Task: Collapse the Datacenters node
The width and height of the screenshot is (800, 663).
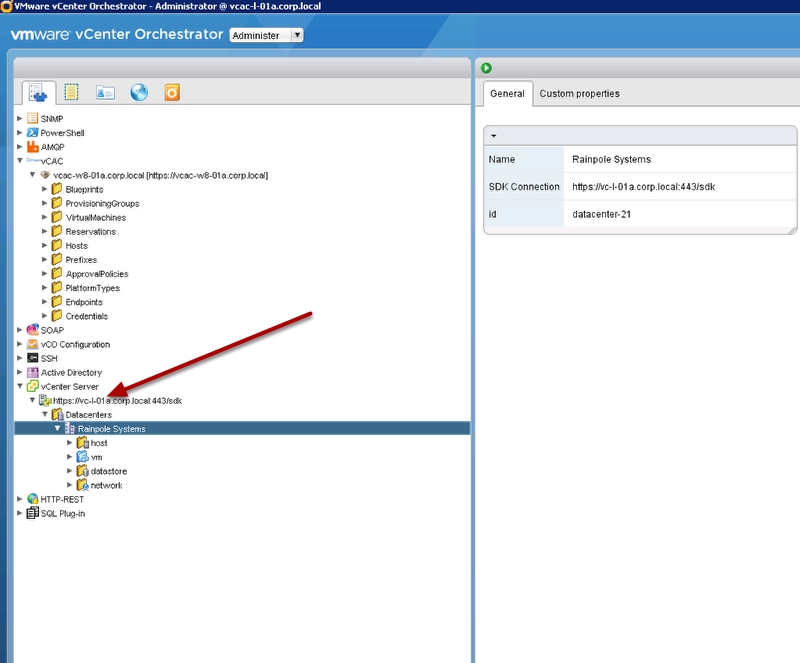Action: click(x=45, y=415)
